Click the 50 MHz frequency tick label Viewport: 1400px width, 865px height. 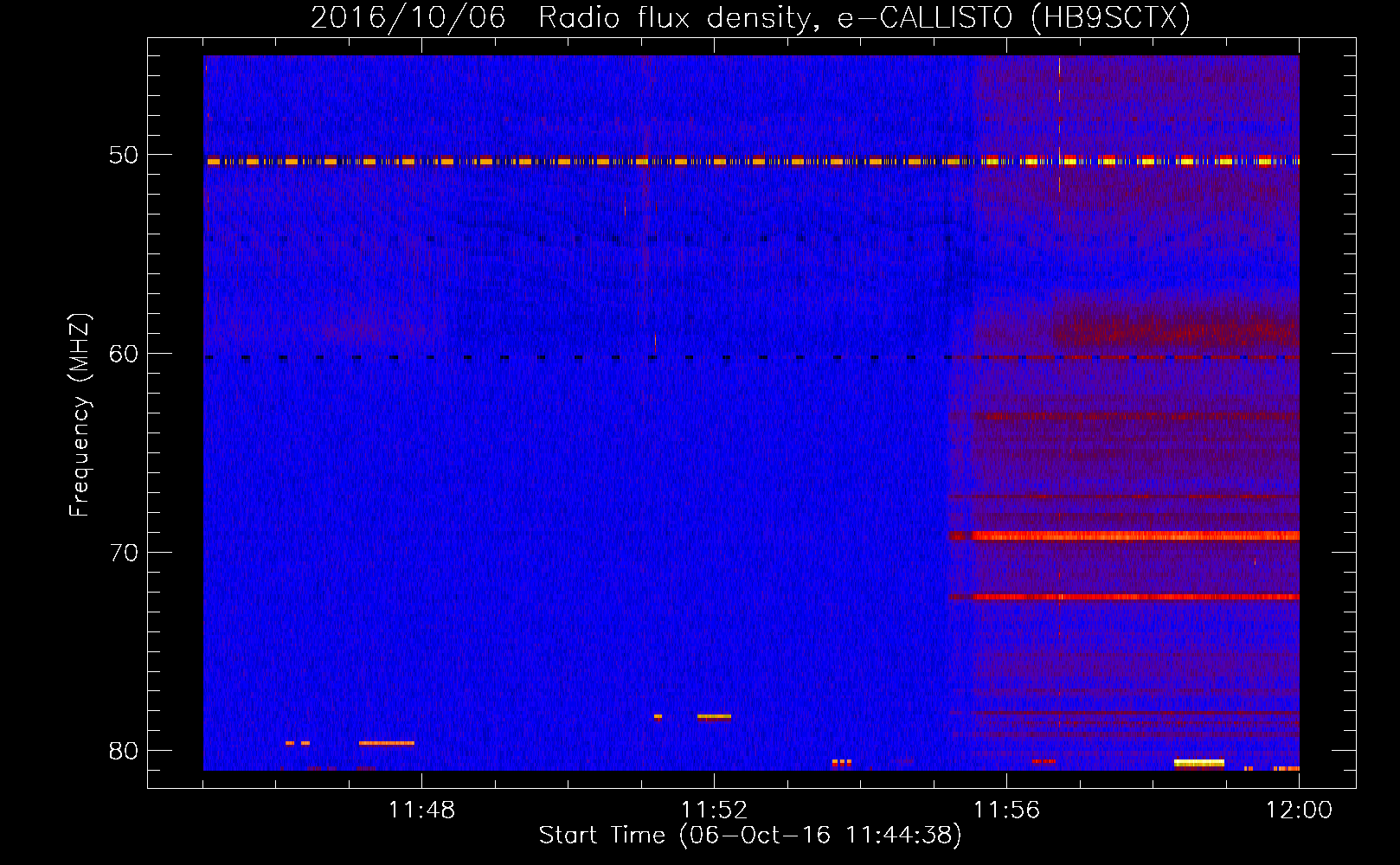(x=124, y=155)
